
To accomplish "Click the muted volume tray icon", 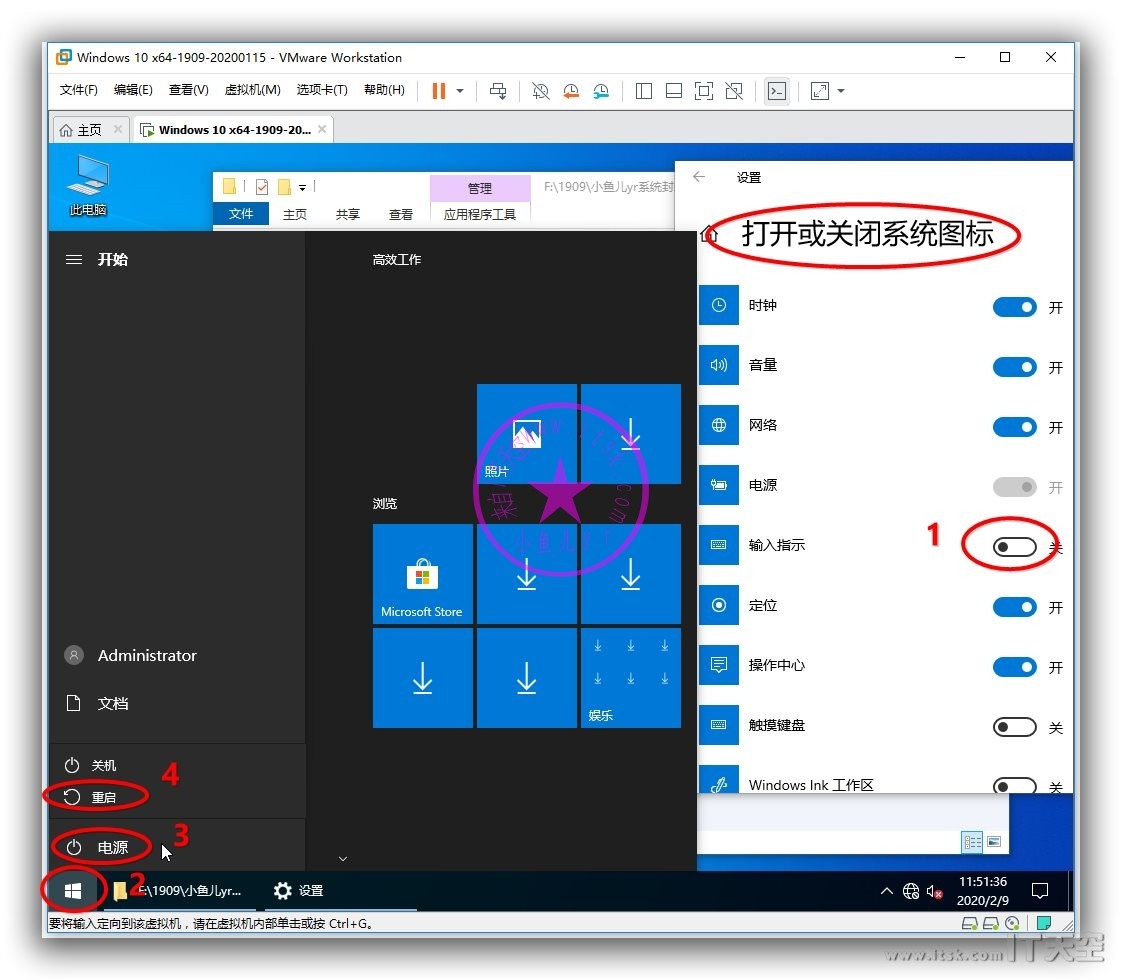I will pyautogui.click(x=934, y=891).
